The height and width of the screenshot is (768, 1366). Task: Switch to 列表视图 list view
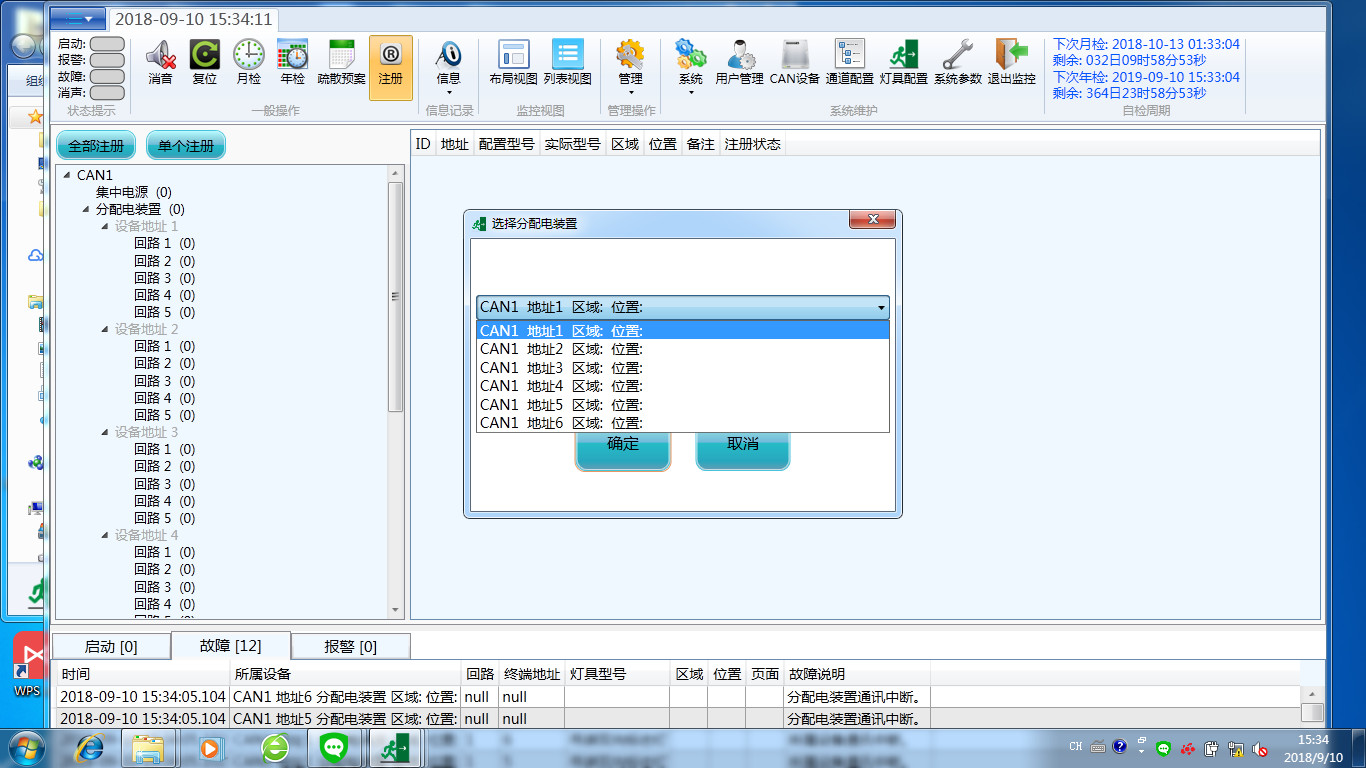point(567,62)
